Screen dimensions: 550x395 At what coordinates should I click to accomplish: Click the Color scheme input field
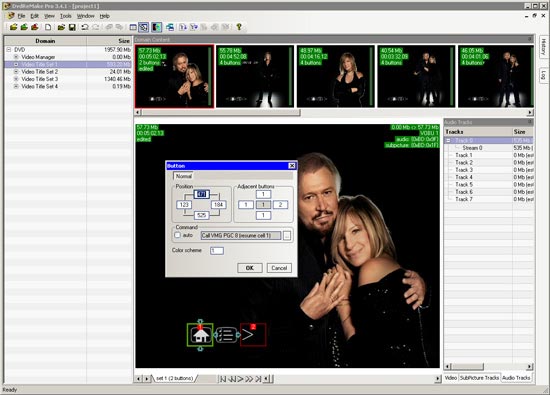pos(217,250)
